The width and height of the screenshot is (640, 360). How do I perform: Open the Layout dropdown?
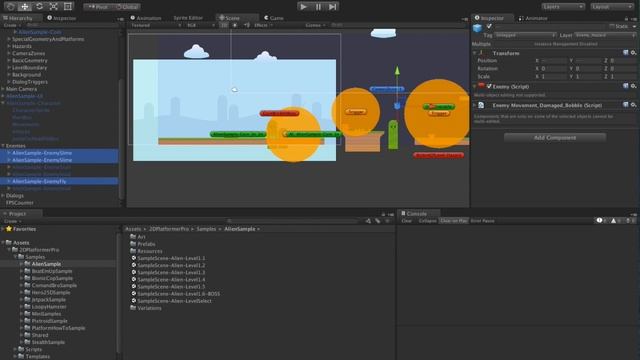click(612, 7)
